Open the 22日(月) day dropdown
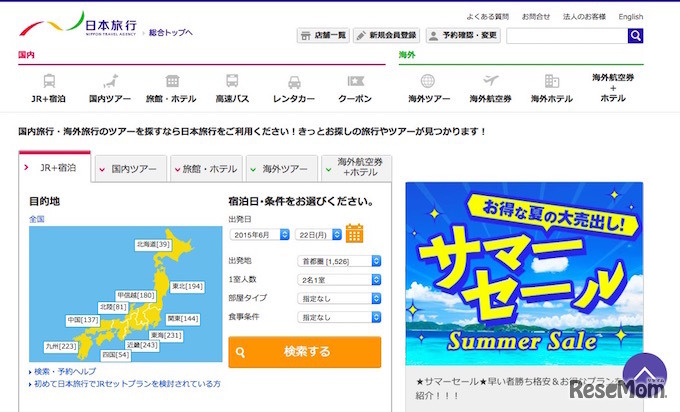680x412 pixels. point(318,235)
